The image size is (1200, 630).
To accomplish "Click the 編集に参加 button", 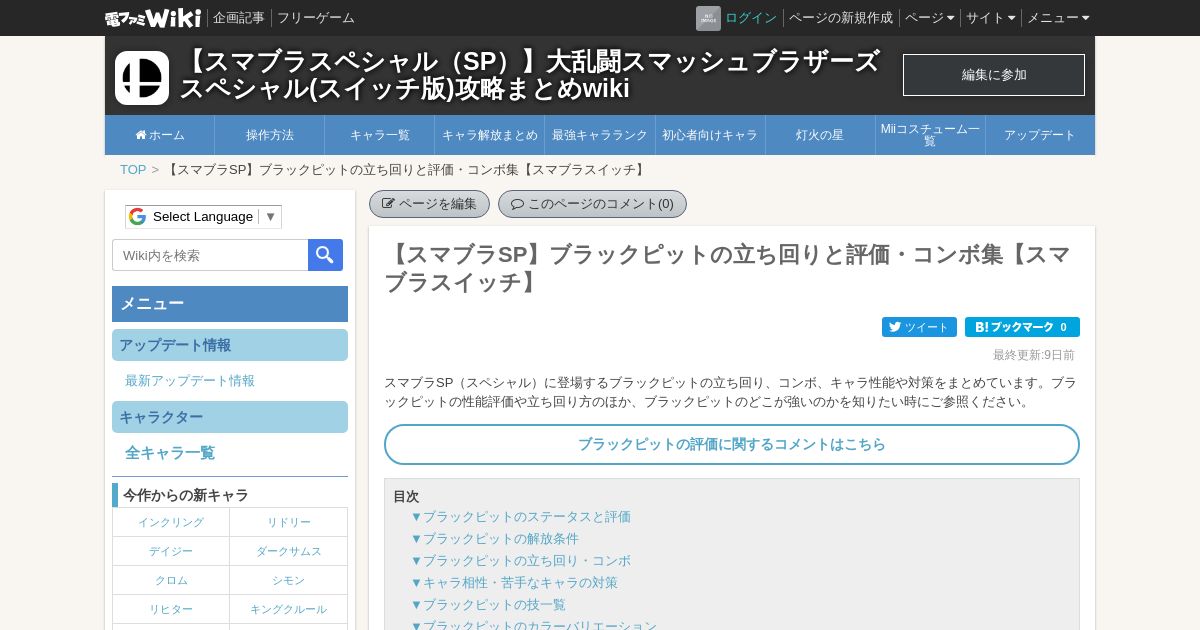I will pyautogui.click(x=994, y=75).
